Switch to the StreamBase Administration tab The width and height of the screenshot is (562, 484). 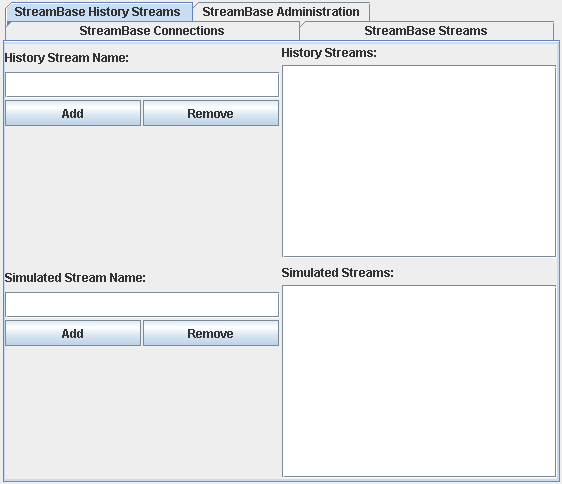tap(281, 12)
